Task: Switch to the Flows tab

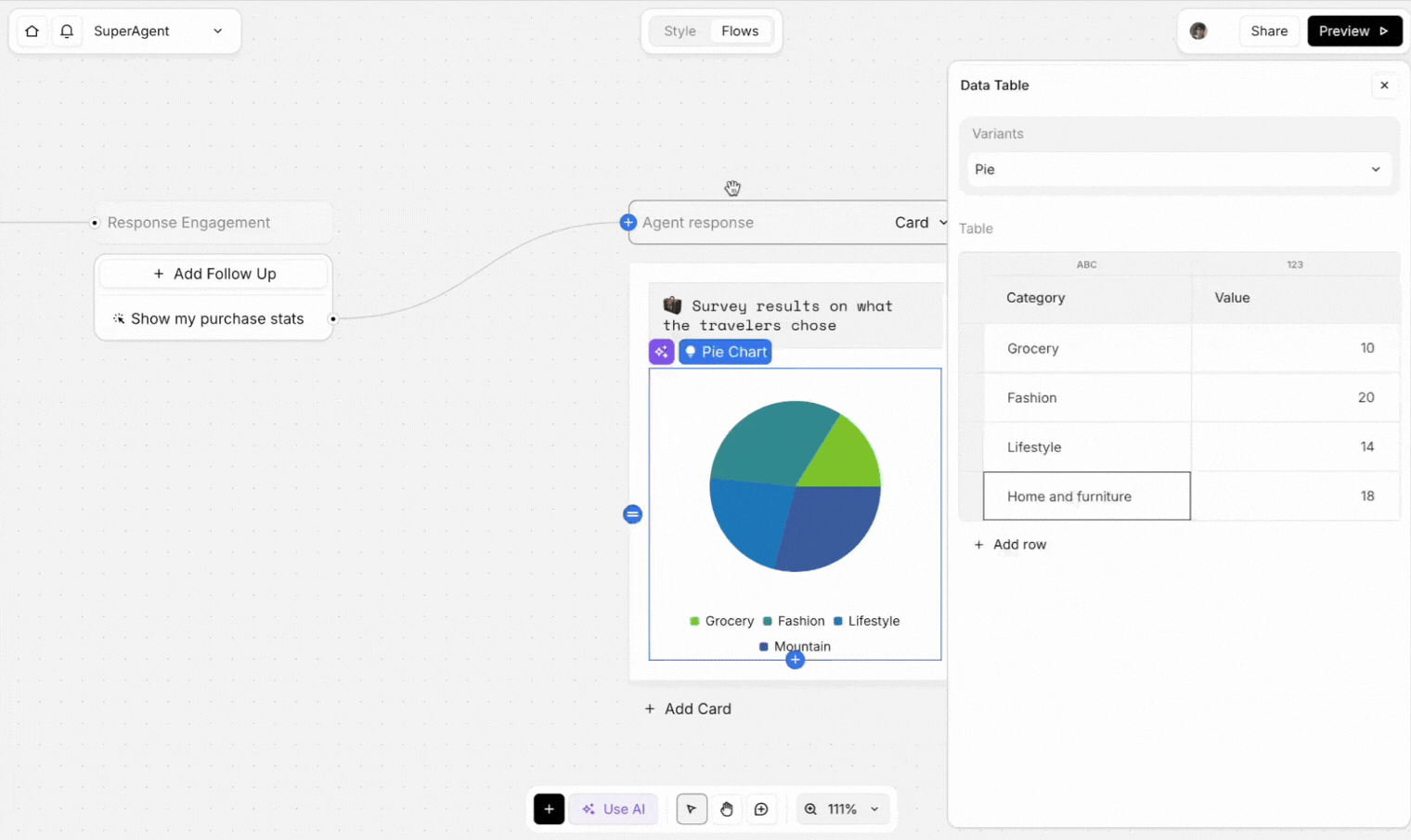Action: click(x=740, y=31)
